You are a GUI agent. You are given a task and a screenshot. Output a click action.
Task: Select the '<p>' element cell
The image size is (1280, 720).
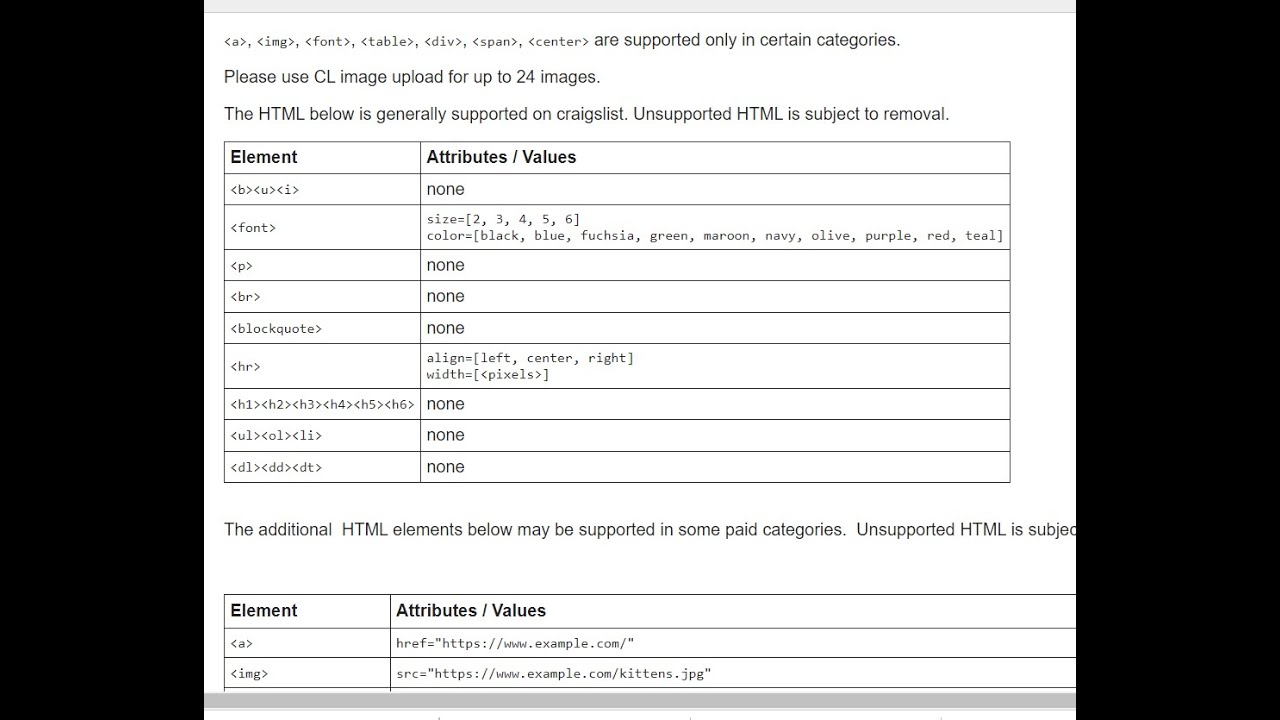322,265
